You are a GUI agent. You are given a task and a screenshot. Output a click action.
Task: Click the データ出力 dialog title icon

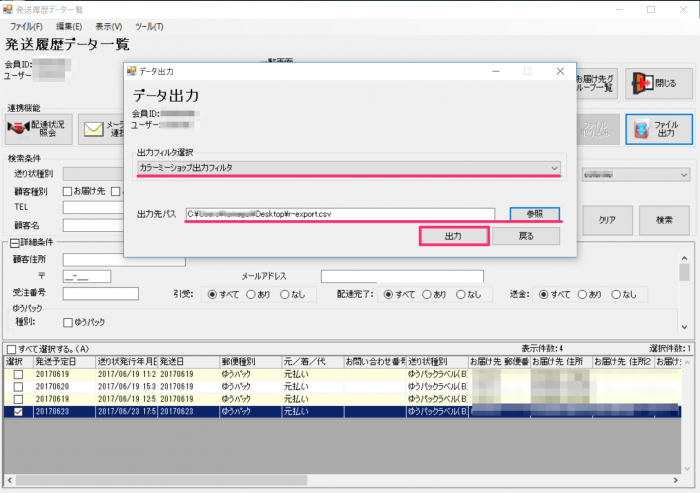click(x=131, y=71)
